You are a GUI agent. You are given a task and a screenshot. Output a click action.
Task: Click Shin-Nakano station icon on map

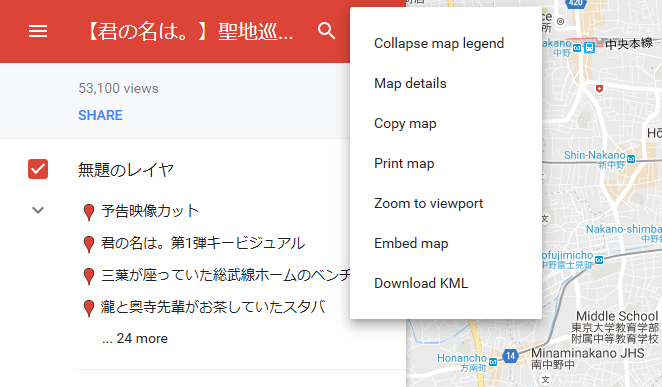631,159
